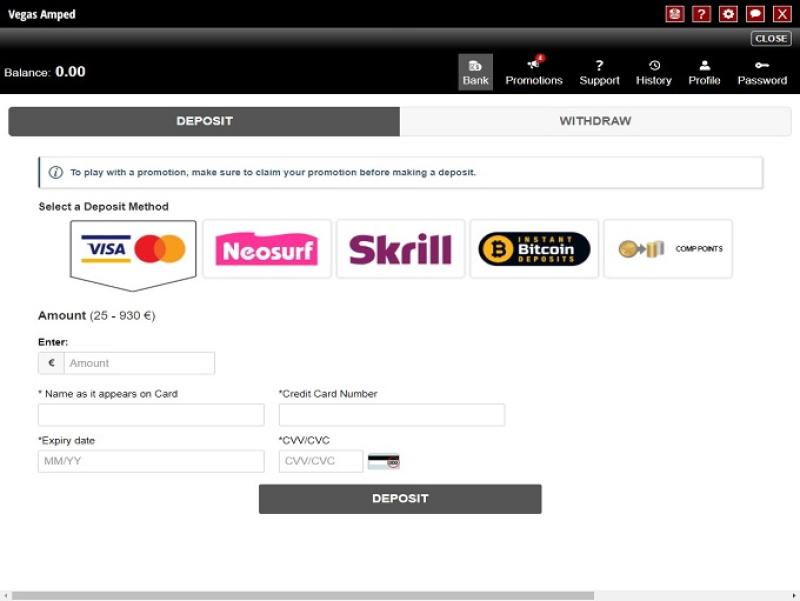Click the Credit Card Number field
The height and width of the screenshot is (601, 800).
tap(392, 415)
